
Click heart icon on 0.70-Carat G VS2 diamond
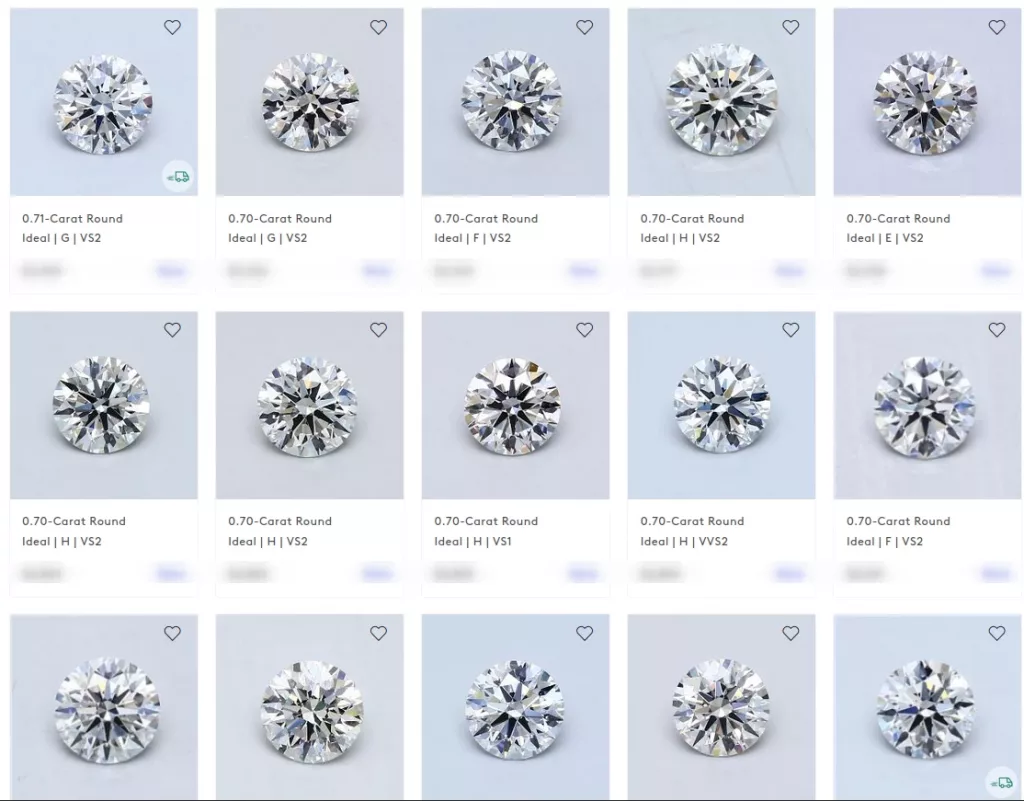(379, 27)
